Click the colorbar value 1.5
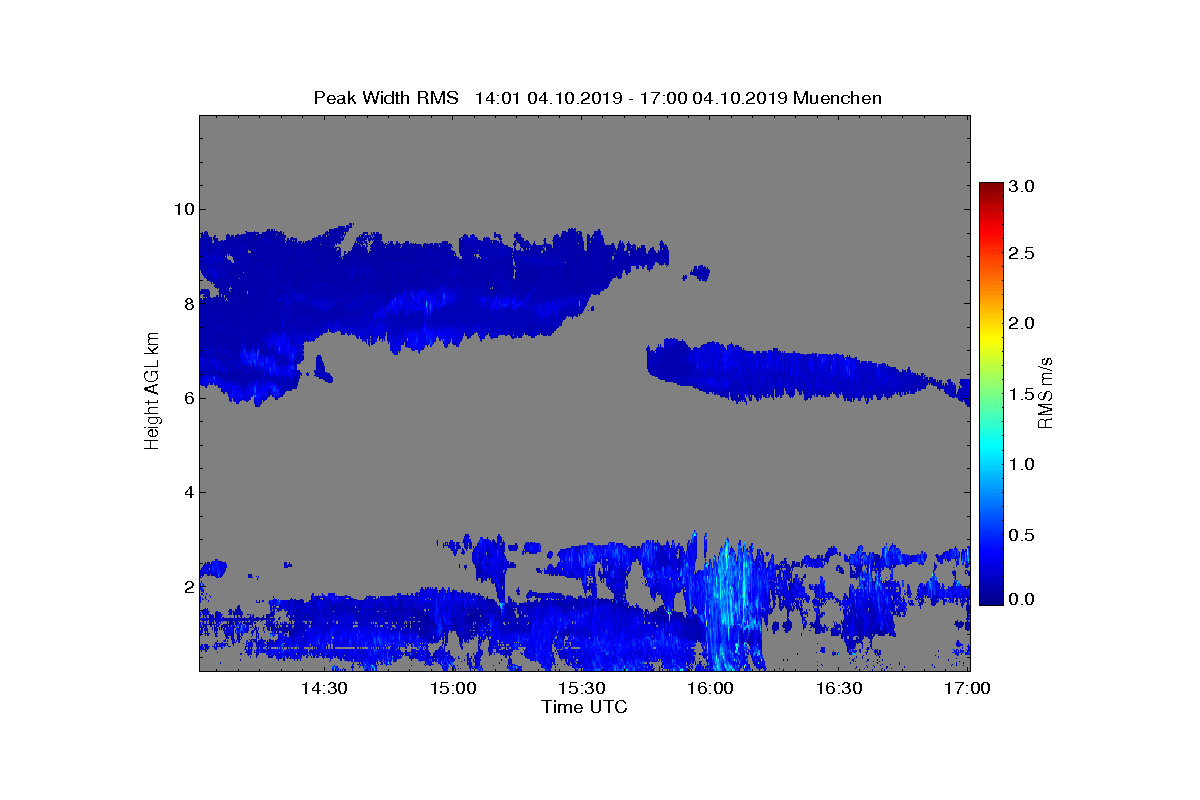The width and height of the screenshot is (1200, 800). coord(1022,394)
